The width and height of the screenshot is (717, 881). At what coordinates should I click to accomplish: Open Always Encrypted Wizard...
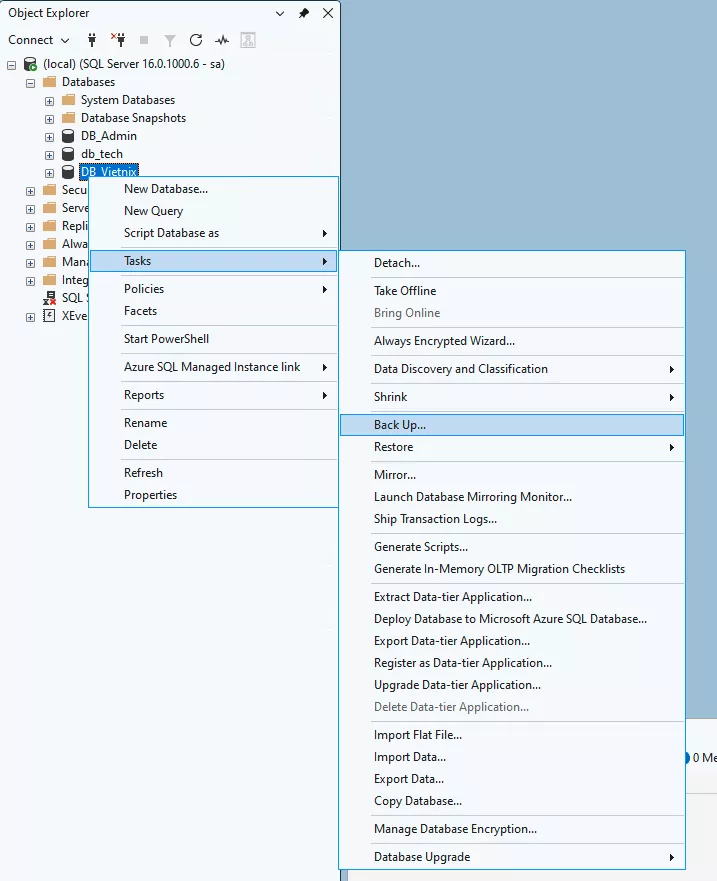(x=512, y=340)
